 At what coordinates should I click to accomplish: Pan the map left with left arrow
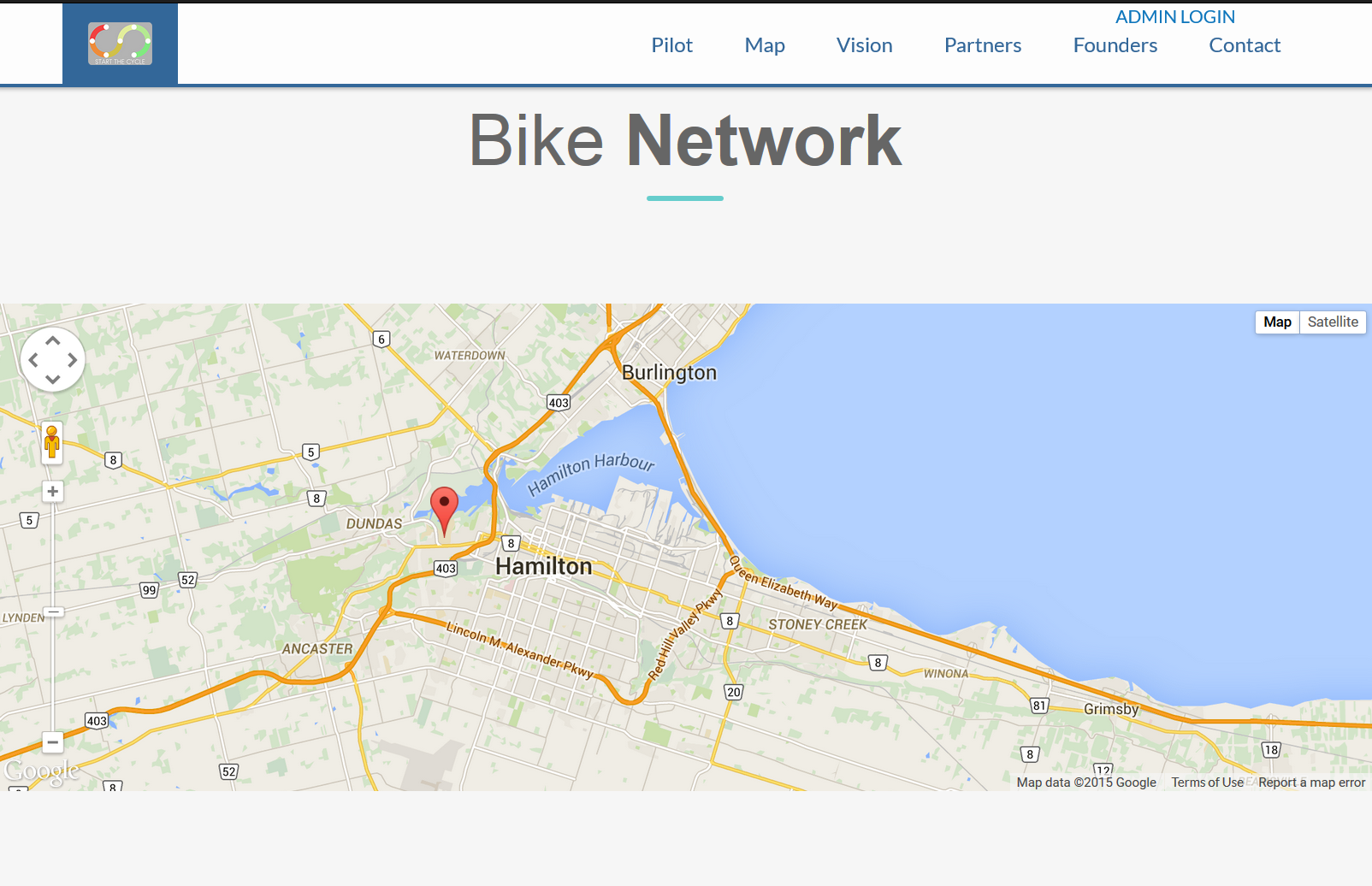click(33, 360)
